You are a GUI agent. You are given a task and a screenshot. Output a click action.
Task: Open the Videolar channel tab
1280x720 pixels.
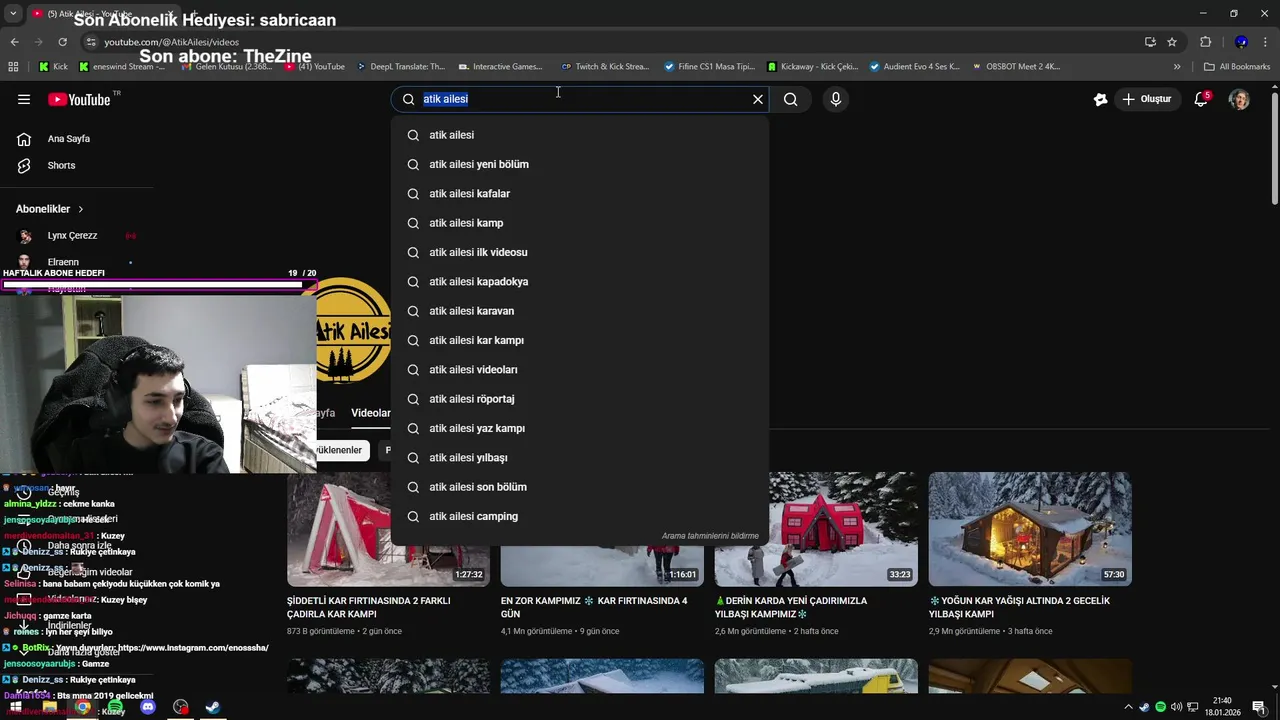(x=371, y=413)
